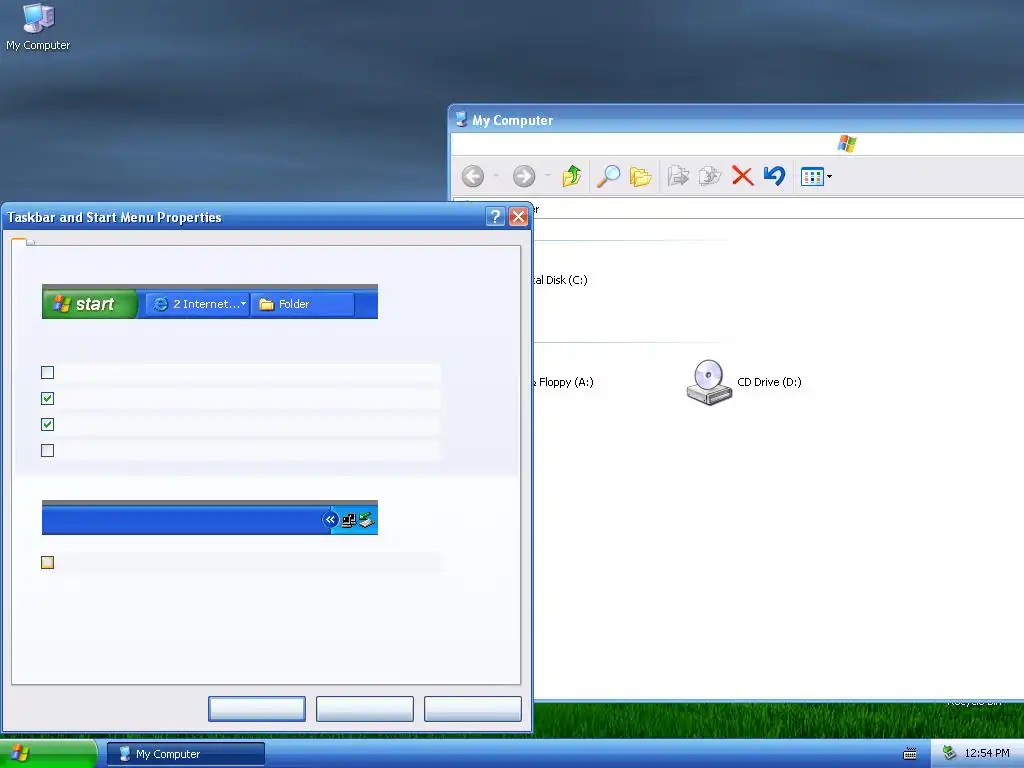1024x768 pixels.
Task: Activate the My Computer taskbar button
Action: pyautogui.click(x=186, y=754)
